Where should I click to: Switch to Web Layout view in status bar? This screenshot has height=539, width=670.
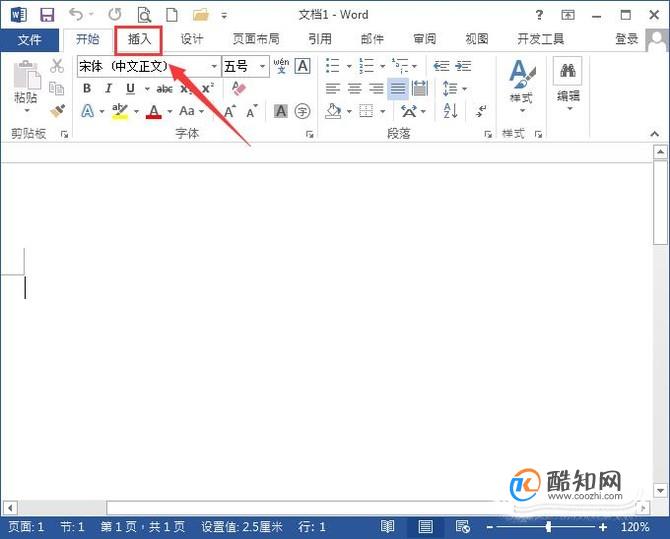click(463, 527)
